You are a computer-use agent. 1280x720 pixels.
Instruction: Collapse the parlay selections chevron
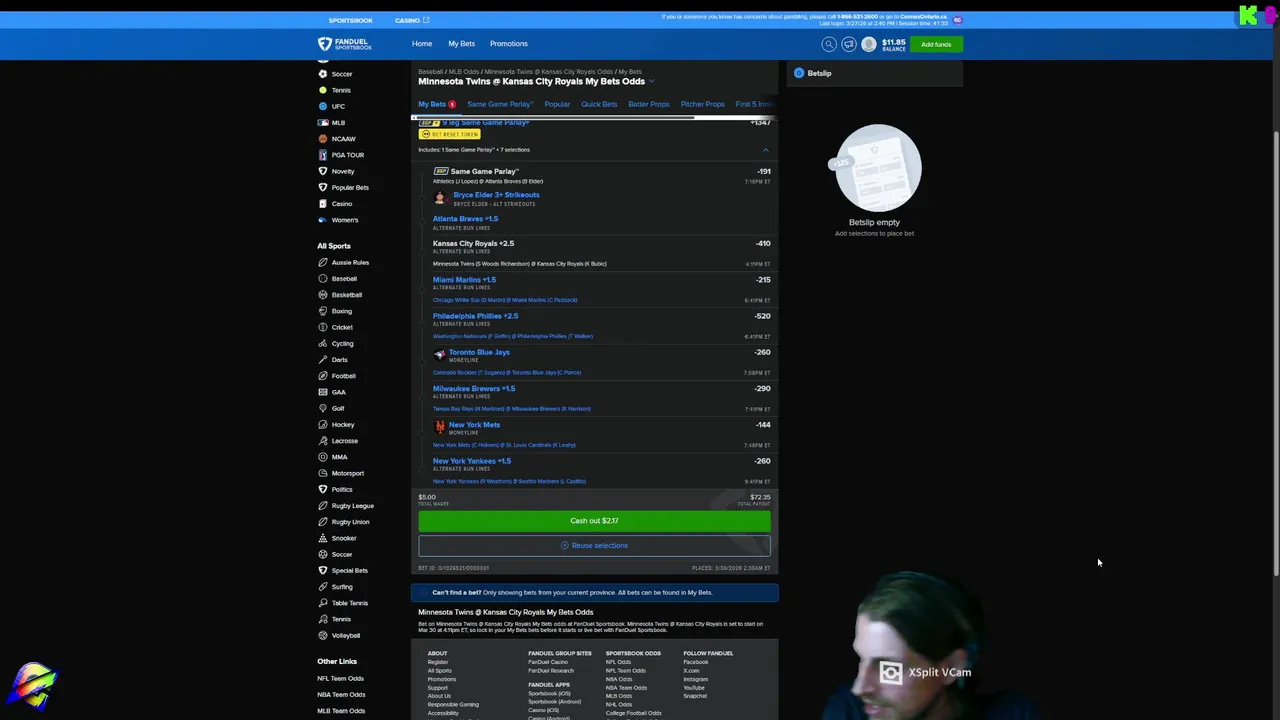[x=766, y=150]
